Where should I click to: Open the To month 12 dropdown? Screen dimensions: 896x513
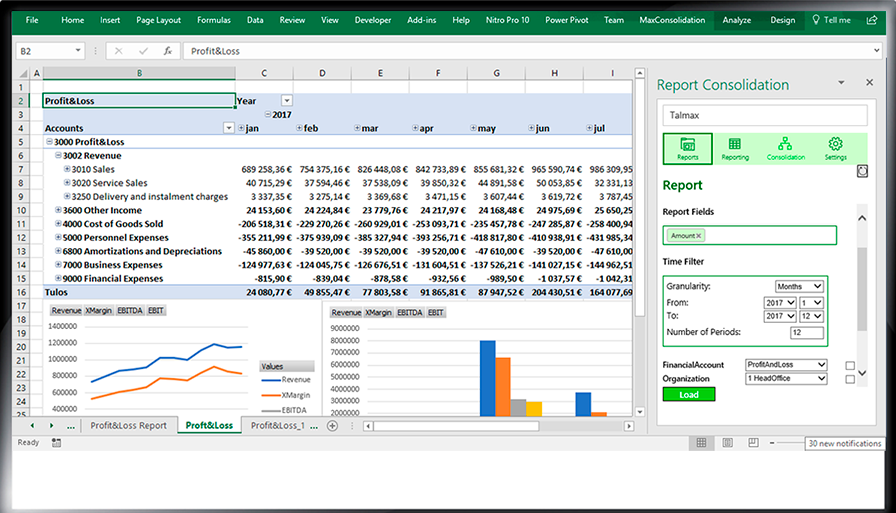pyautogui.click(x=811, y=316)
